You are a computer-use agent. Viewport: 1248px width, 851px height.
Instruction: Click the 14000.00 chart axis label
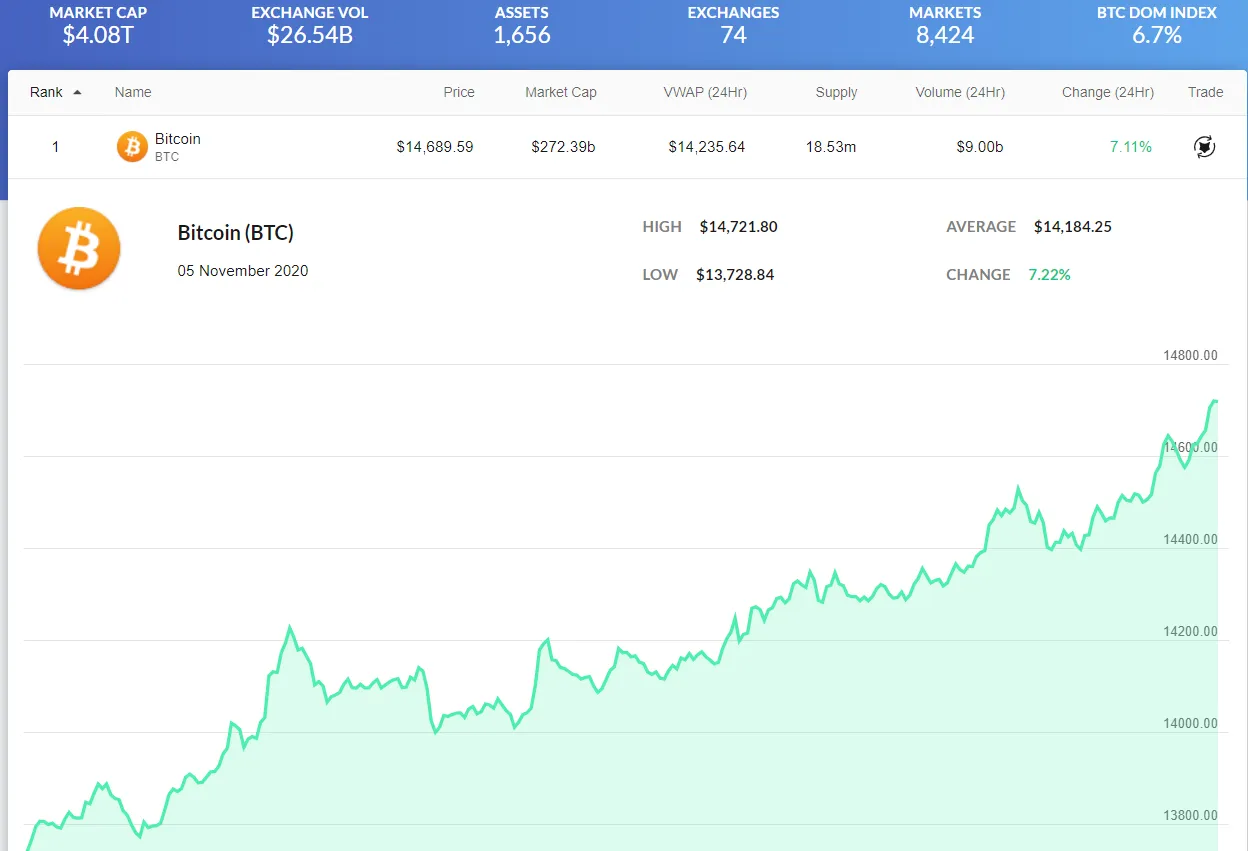click(x=1190, y=723)
